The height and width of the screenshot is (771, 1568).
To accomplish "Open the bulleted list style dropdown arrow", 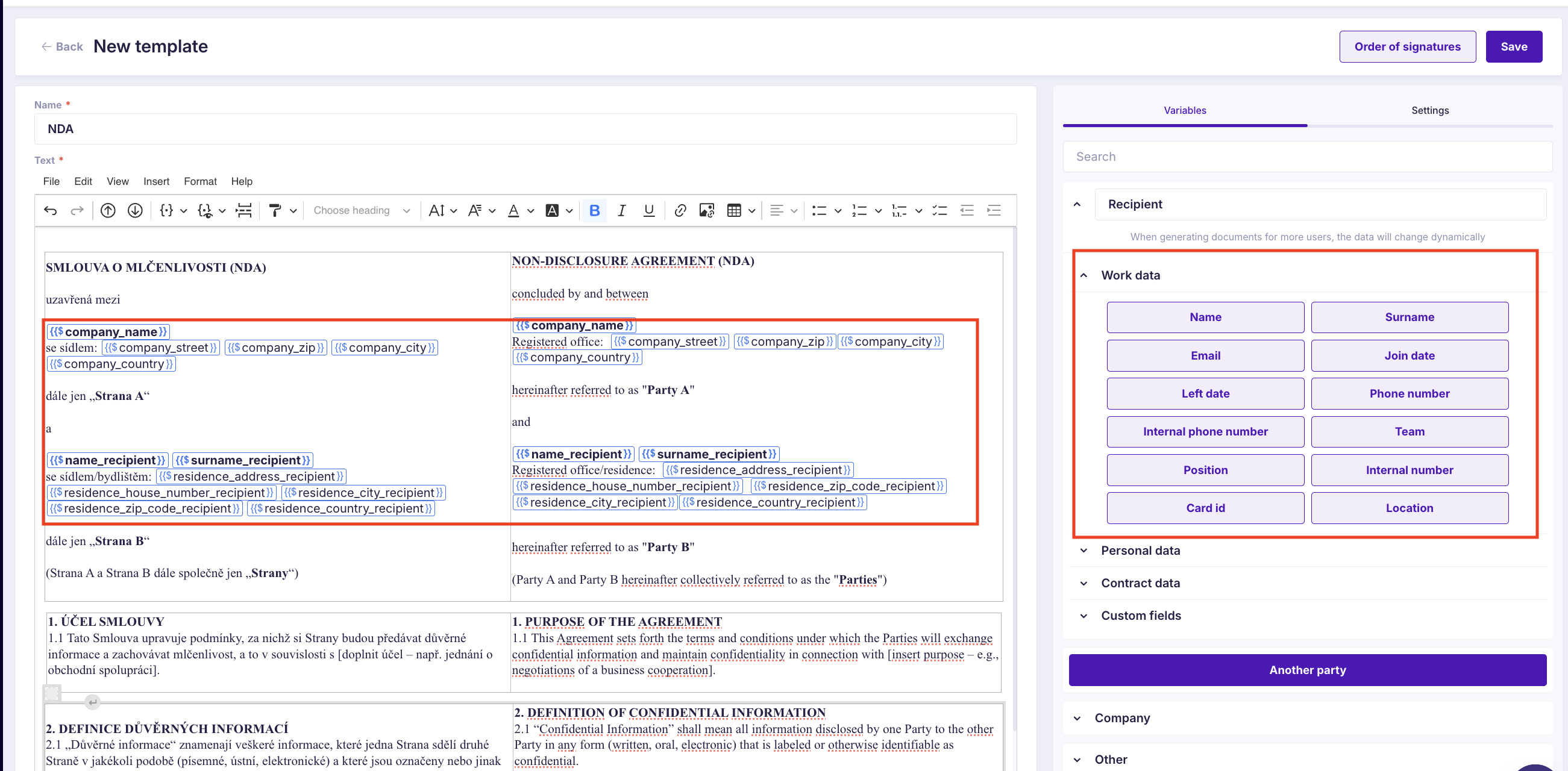I will click(838, 211).
